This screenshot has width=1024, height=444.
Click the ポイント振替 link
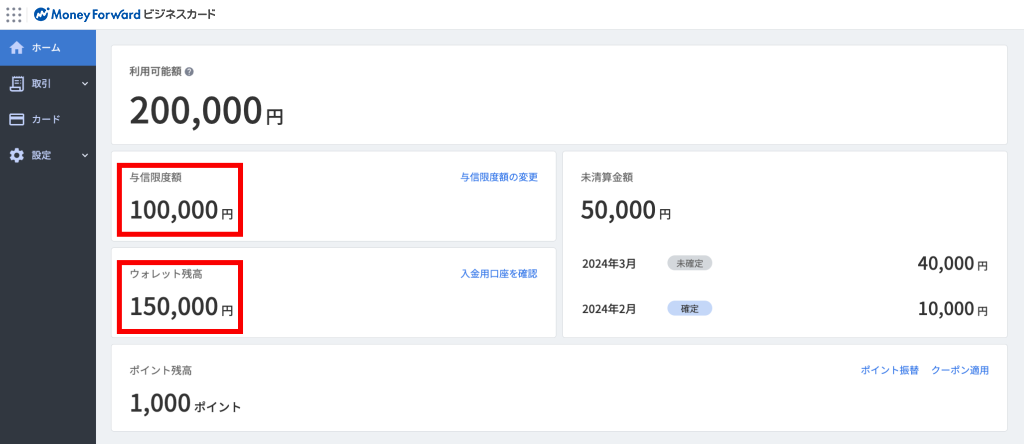pyautogui.click(x=889, y=370)
